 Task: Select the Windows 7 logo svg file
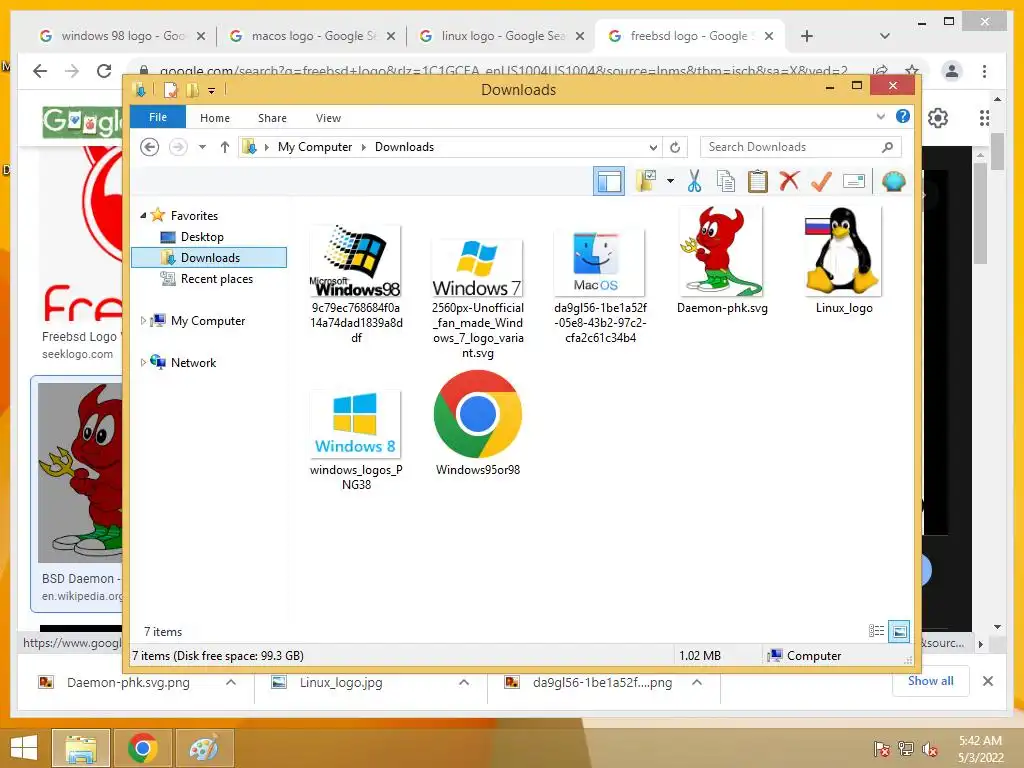coord(477,298)
